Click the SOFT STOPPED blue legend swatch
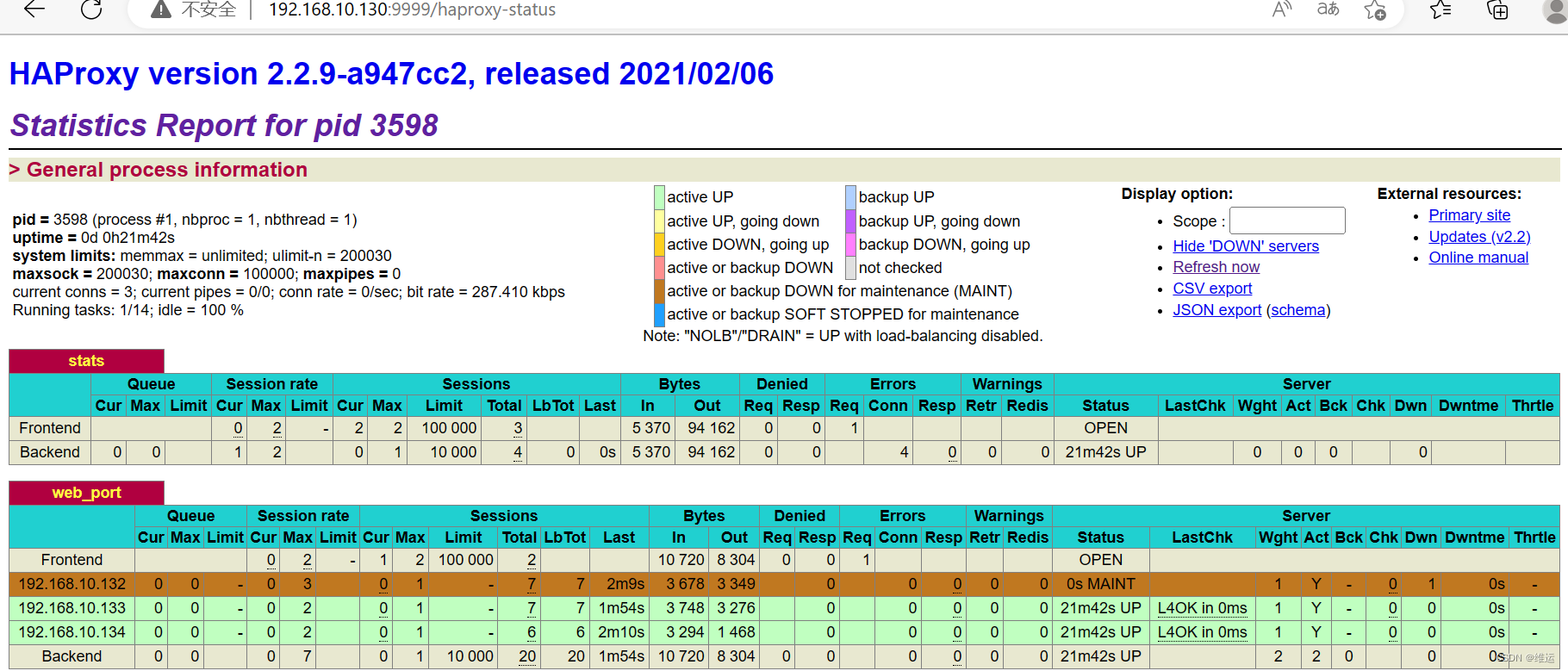This screenshot has height=671, width=1568. 659,314
